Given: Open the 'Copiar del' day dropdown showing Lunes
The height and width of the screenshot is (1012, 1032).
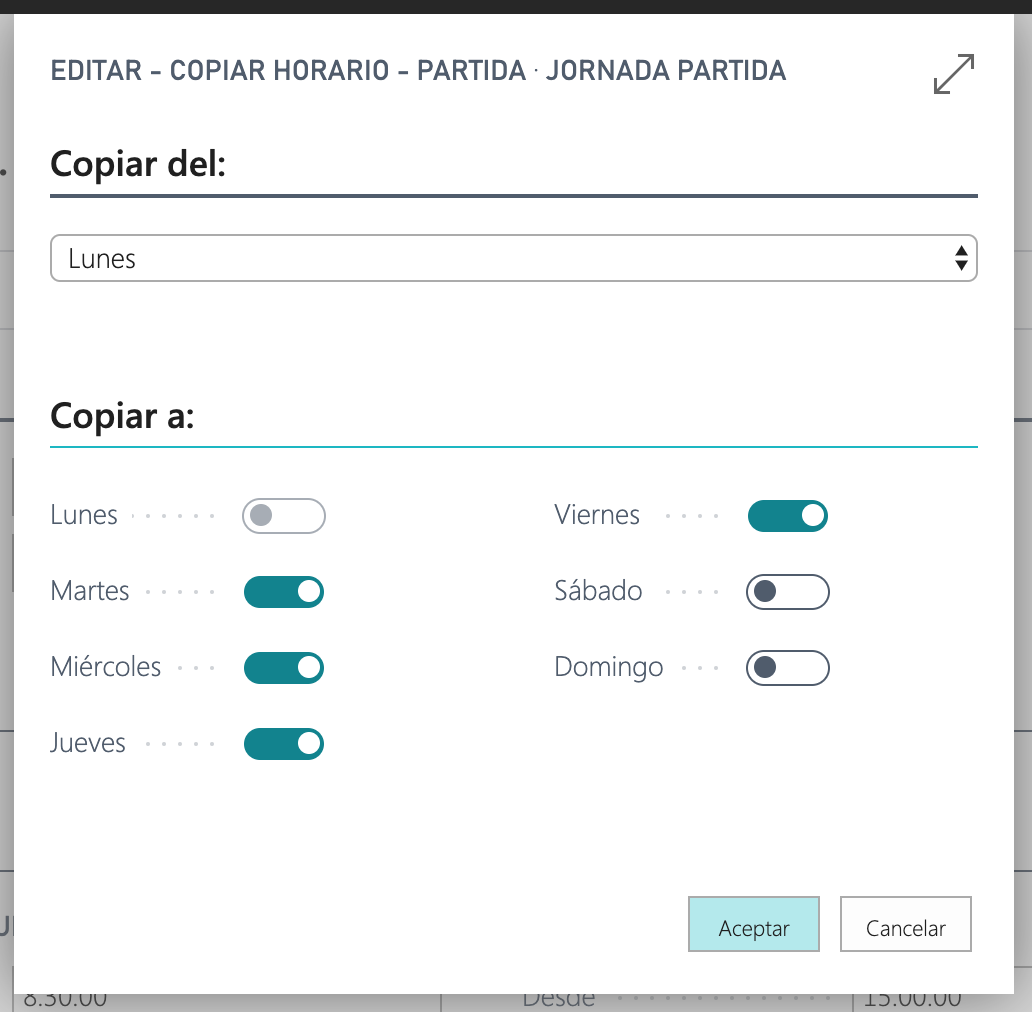Looking at the screenshot, I should (x=500, y=259).
